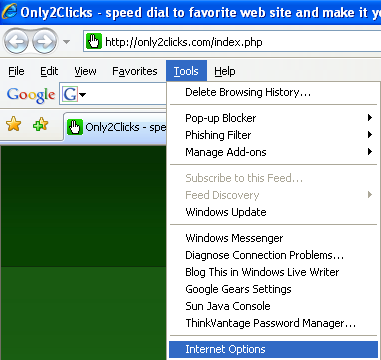Click the Google toolbar logo
The width and height of the screenshot is (381, 360).
pyautogui.click(x=31, y=94)
